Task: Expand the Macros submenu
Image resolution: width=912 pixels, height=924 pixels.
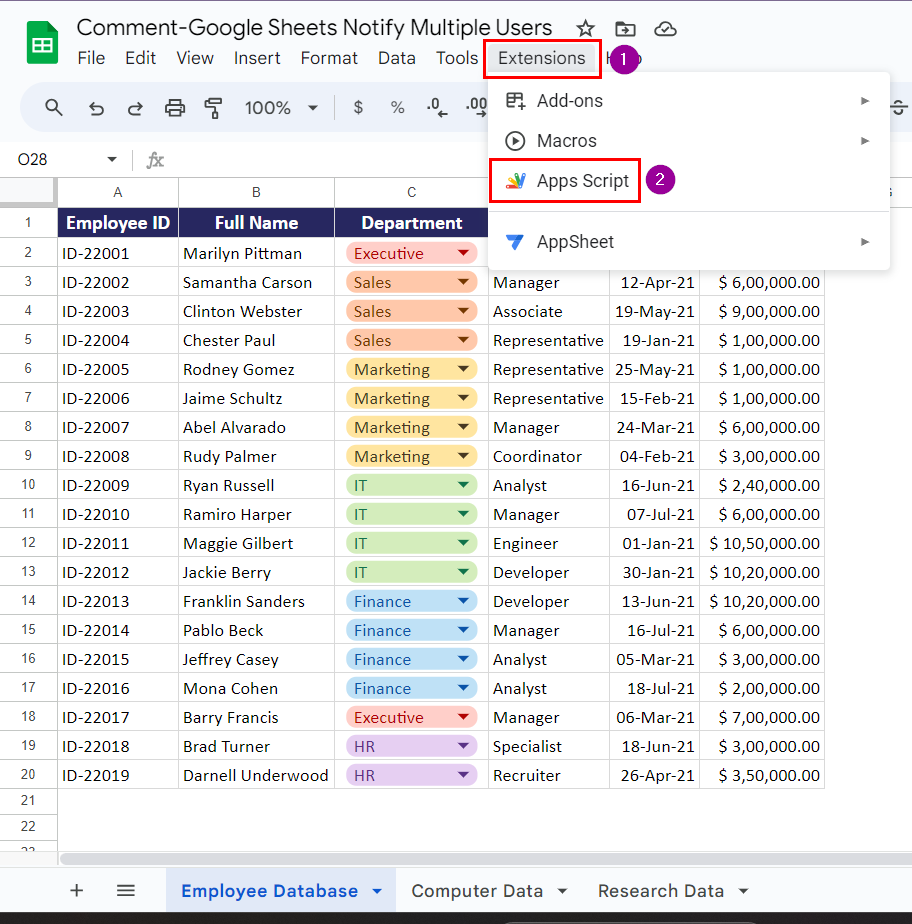Action: click(865, 141)
